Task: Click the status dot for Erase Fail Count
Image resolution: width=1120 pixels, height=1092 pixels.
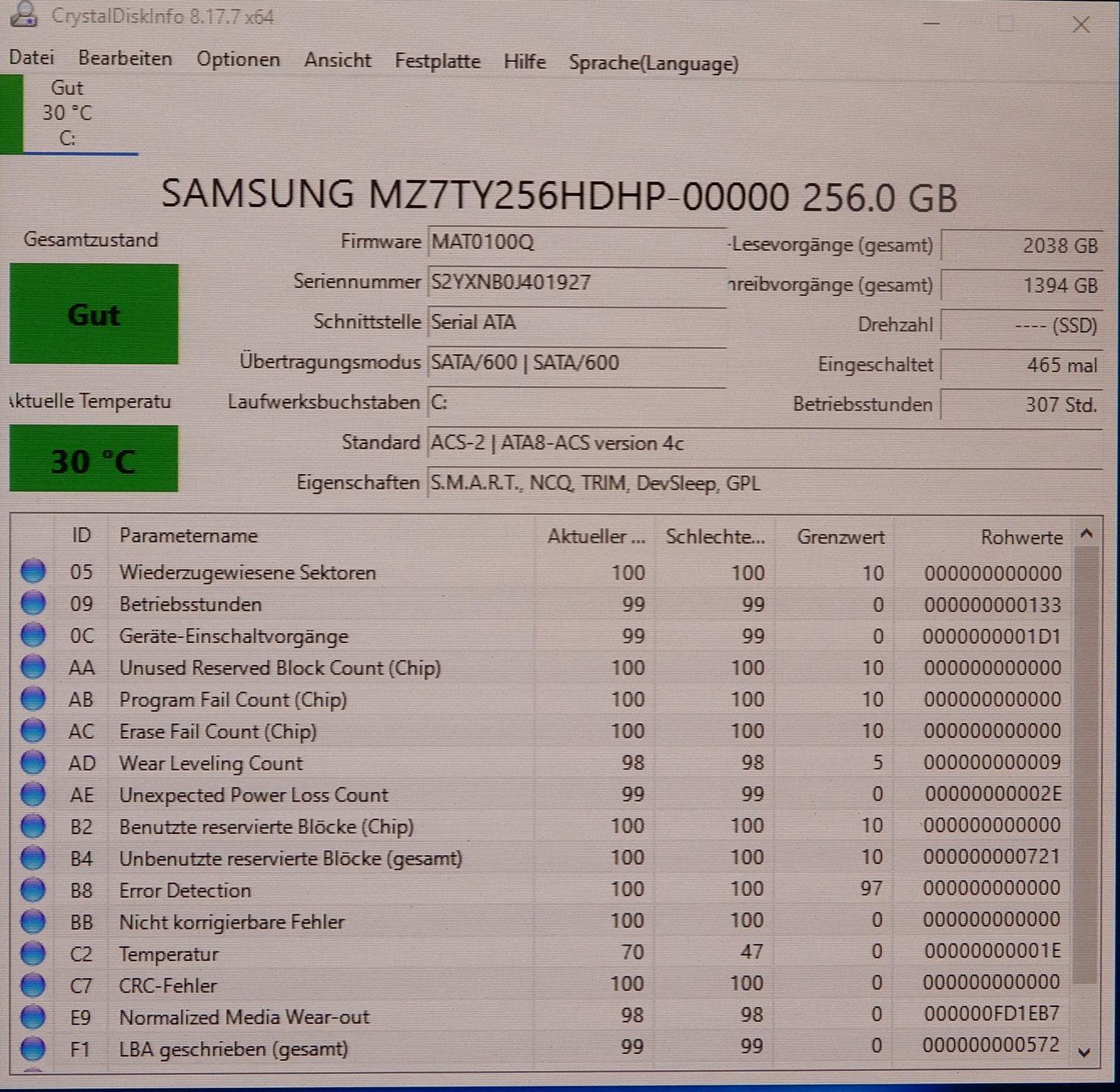Action: click(x=33, y=730)
